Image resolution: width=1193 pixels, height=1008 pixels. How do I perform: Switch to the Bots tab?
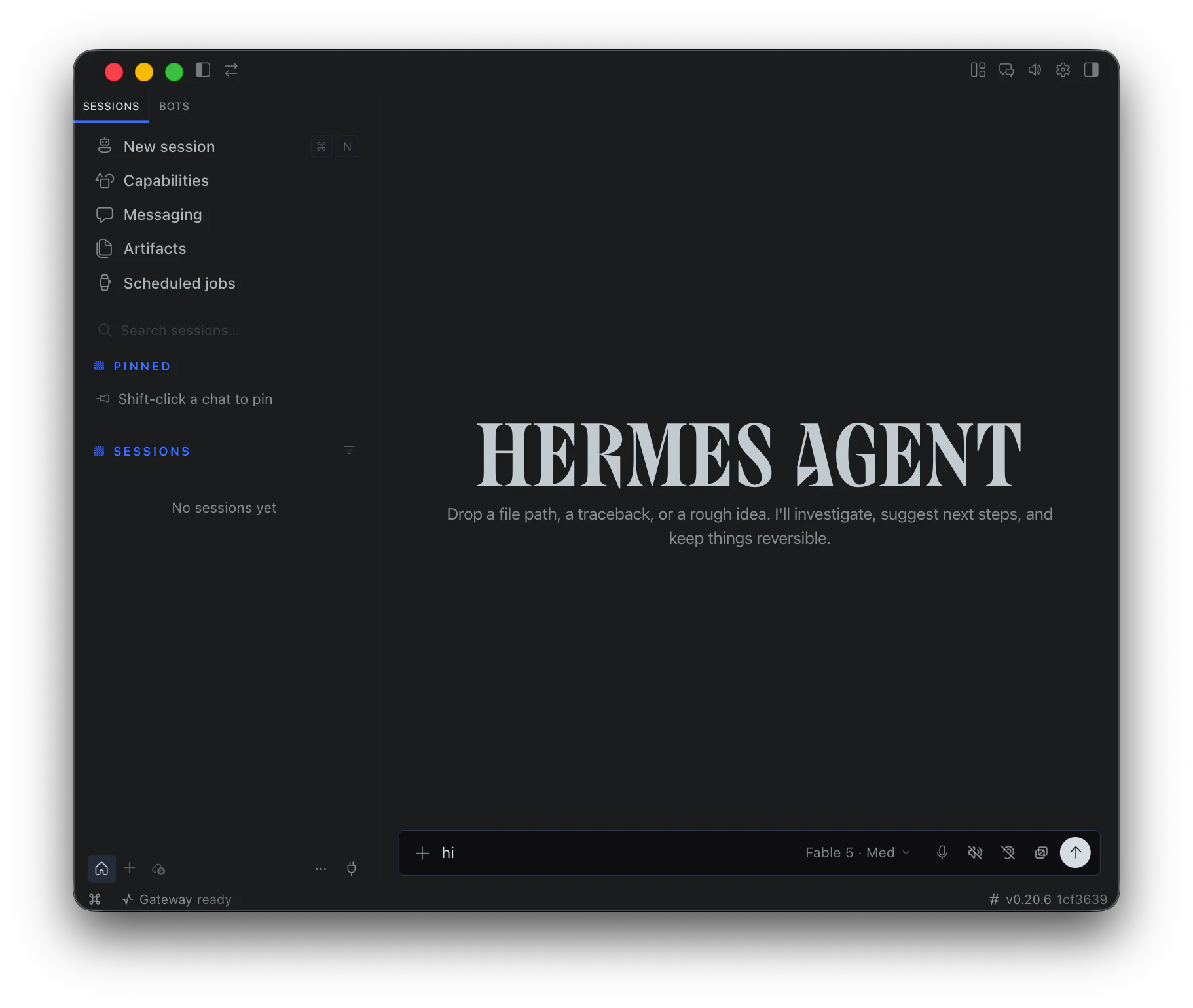tap(174, 106)
